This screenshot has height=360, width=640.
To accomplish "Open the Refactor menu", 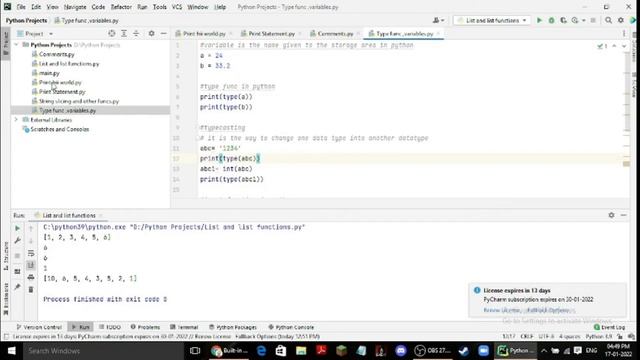I will [x=121, y=7].
